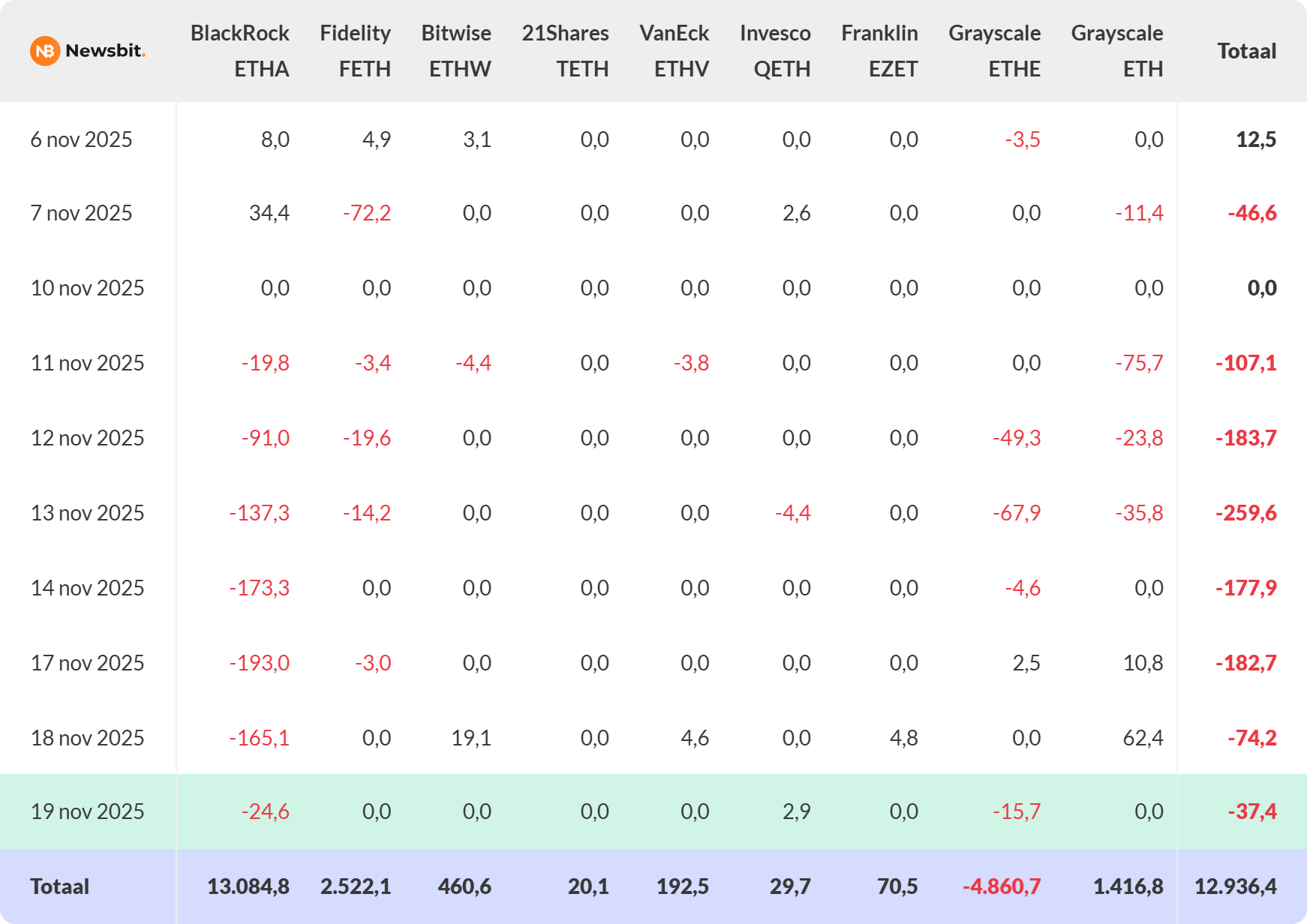Click the 13.084,8 BlackRock total cell
The height and width of the screenshot is (924, 1307).
click(248, 886)
